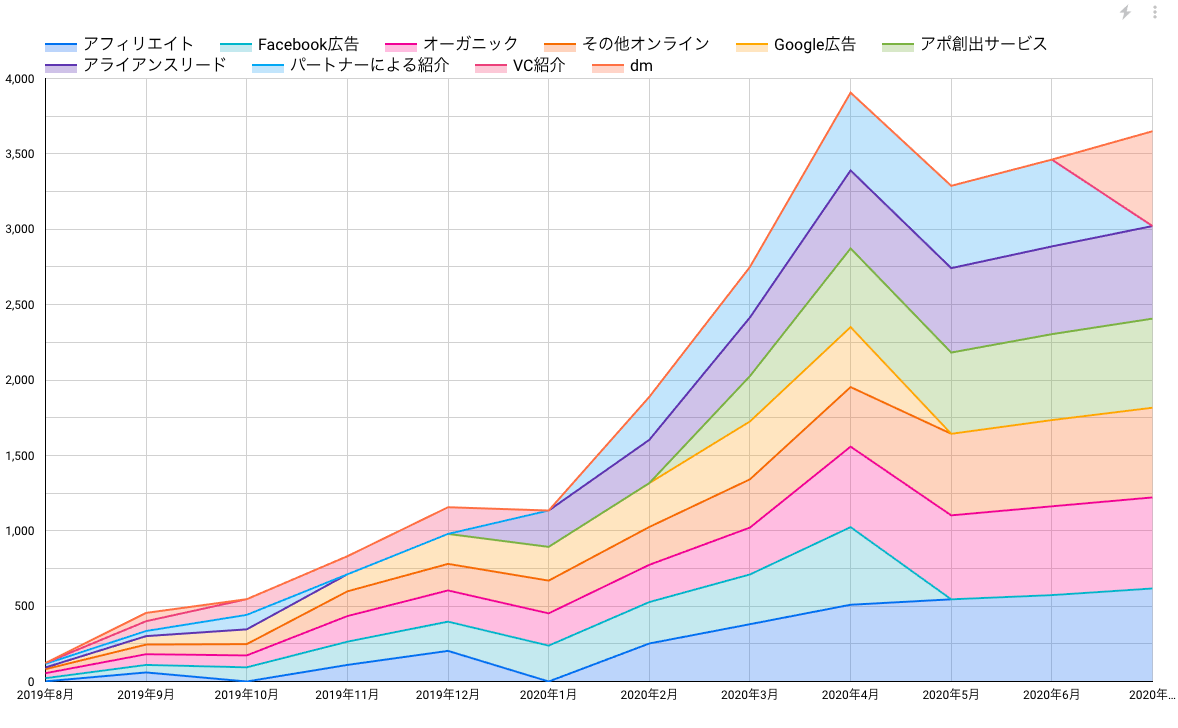
Task: Select the Facebook広告 legend label
Action: click(308, 44)
